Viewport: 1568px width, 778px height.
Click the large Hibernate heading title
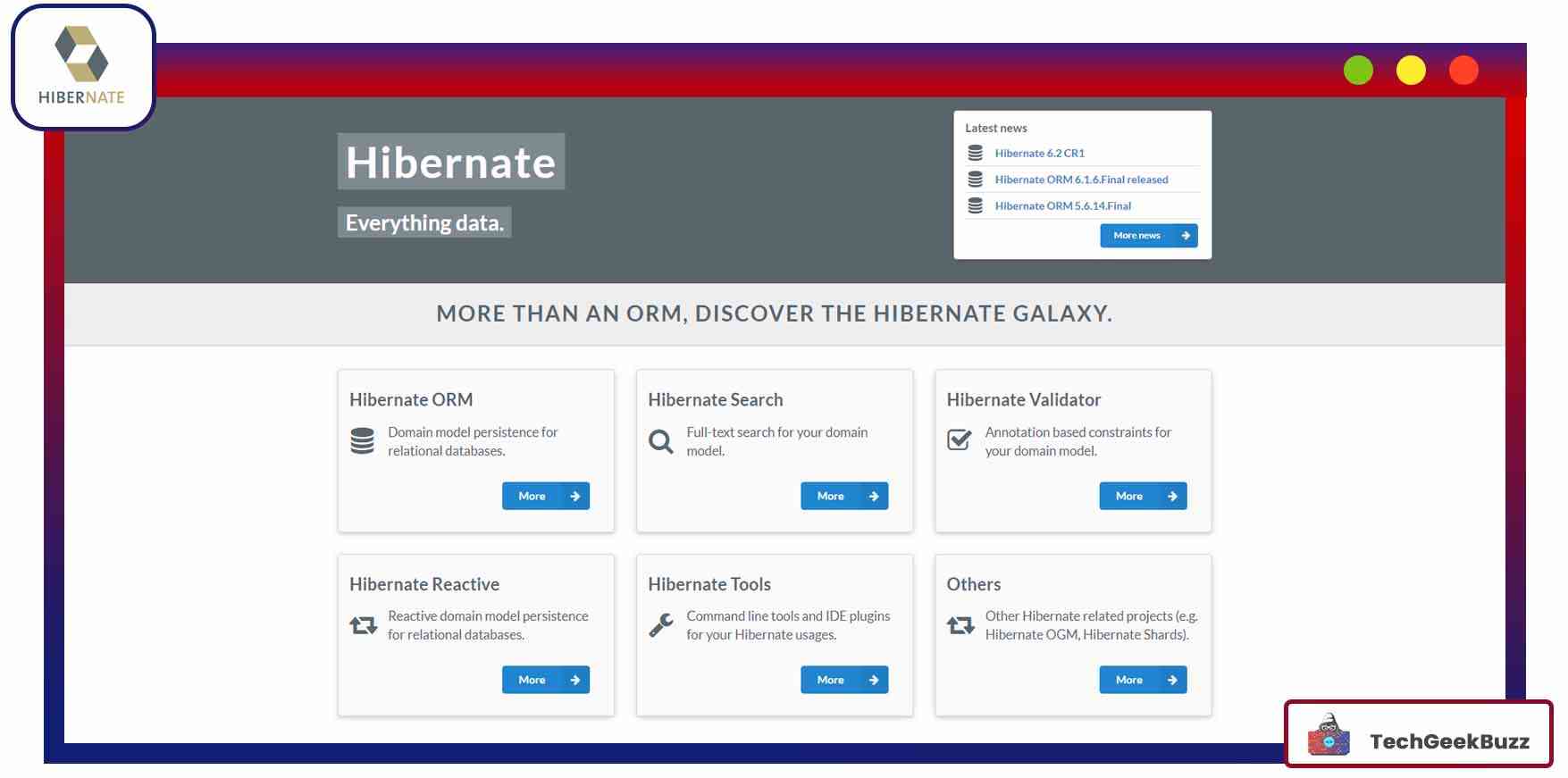coord(450,163)
